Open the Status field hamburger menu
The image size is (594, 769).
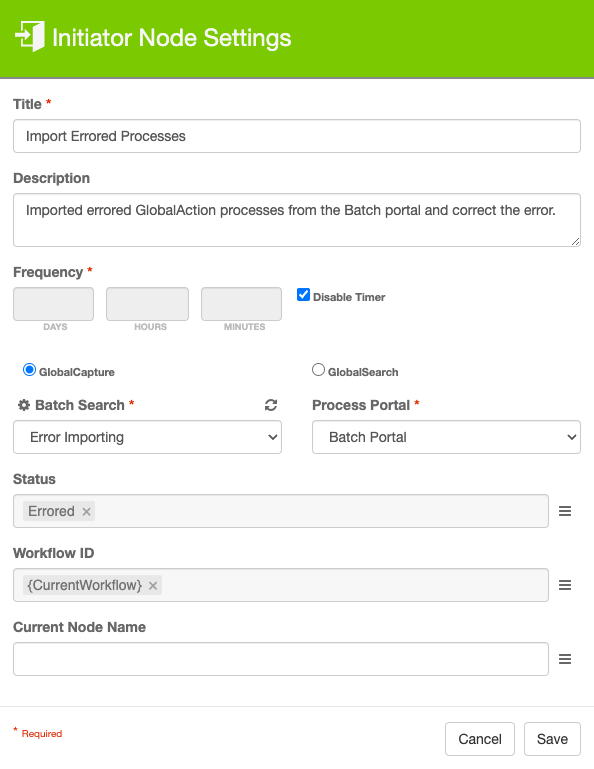coord(565,511)
